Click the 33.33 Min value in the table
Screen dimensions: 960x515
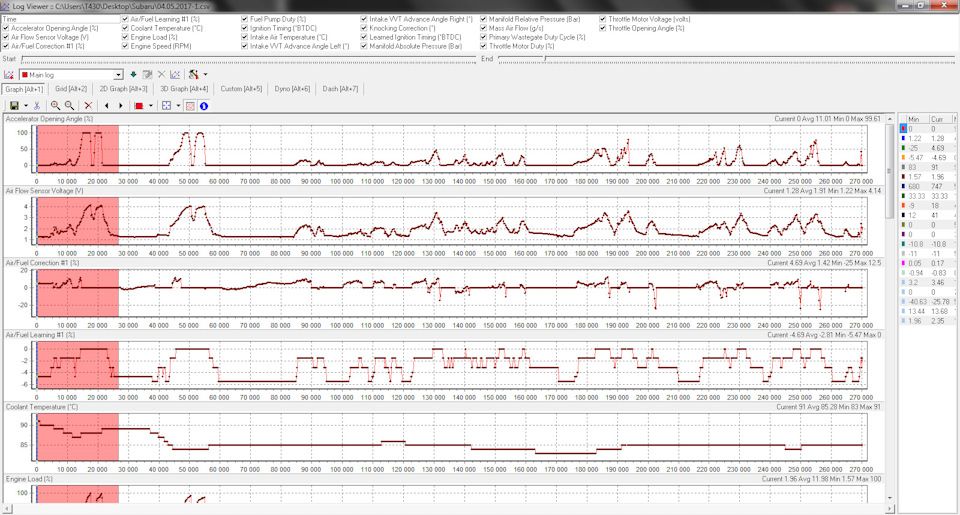pos(917,197)
